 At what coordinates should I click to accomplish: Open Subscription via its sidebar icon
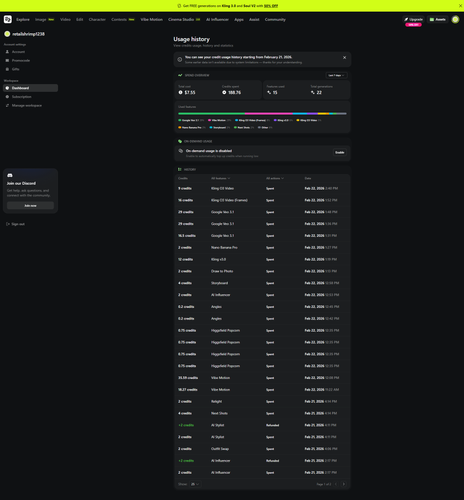click(7, 97)
